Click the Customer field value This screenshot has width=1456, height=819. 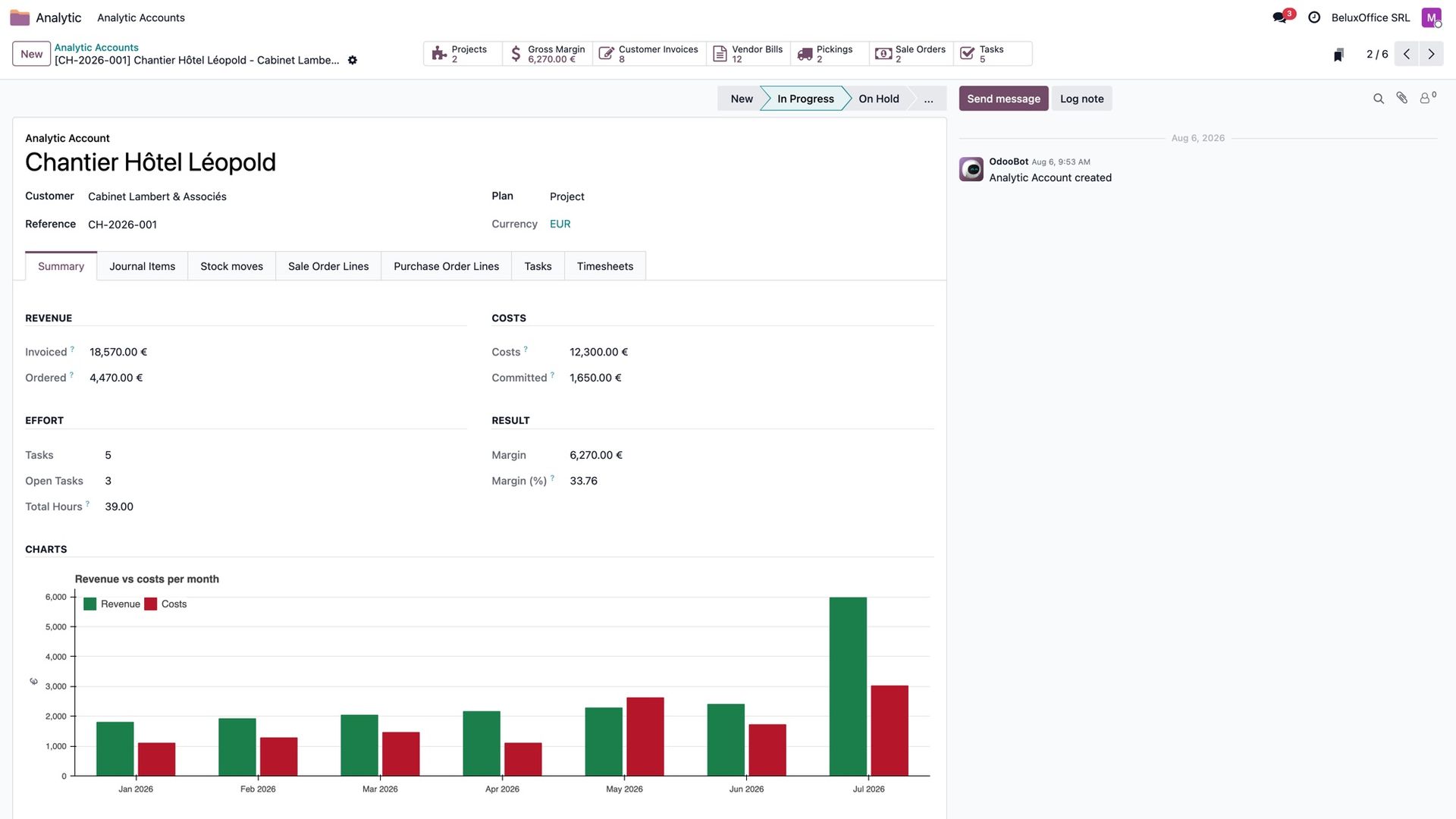[x=157, y=196]
